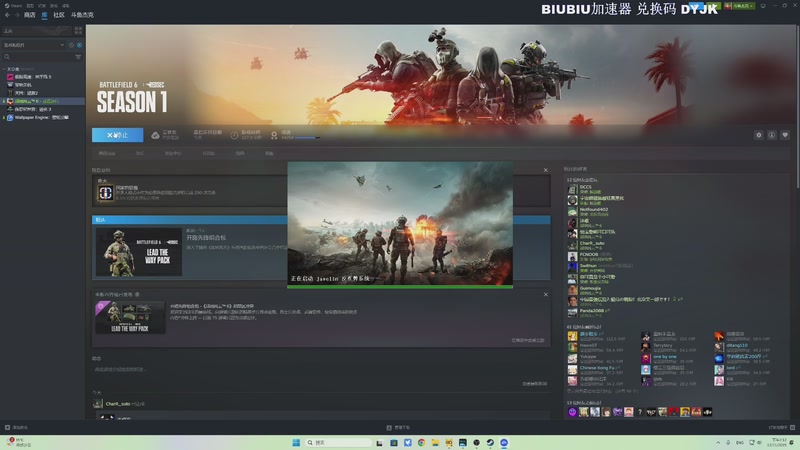Go back with the left arrow
The height and width of the screenshot is (450, 800).
pyautogui.click(x=8, y=15)
